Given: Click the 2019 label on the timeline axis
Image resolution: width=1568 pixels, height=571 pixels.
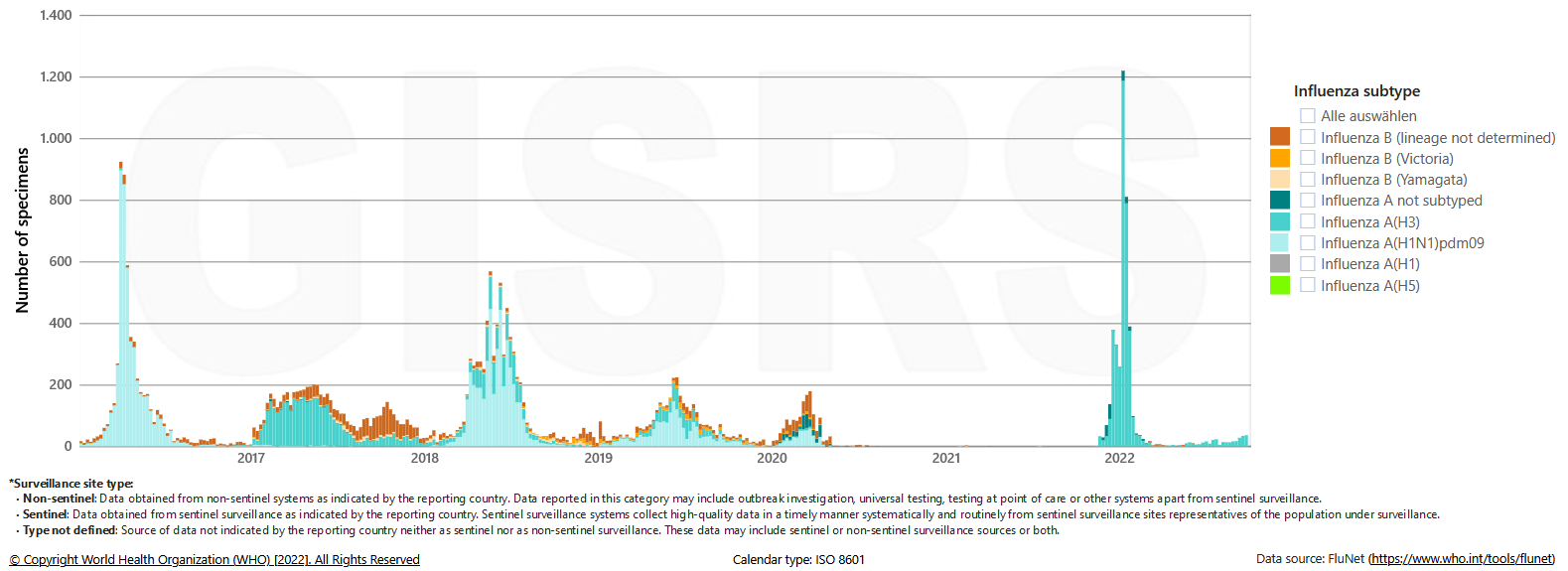Looking at the screenshot, I should [x=598, y=458].
